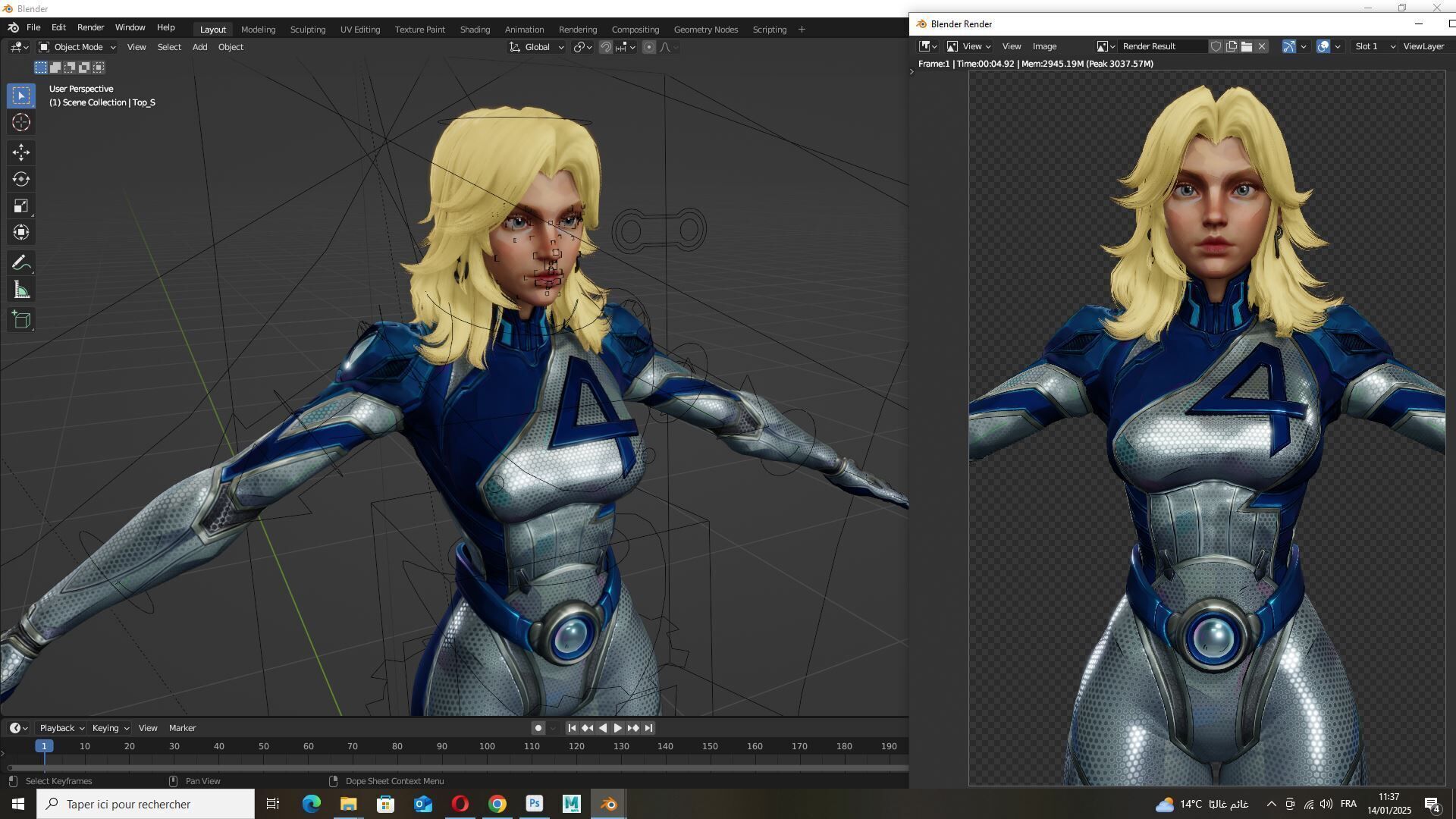
Task: Open the Image menu in Render window
Action: click(x=1044, y=47)
